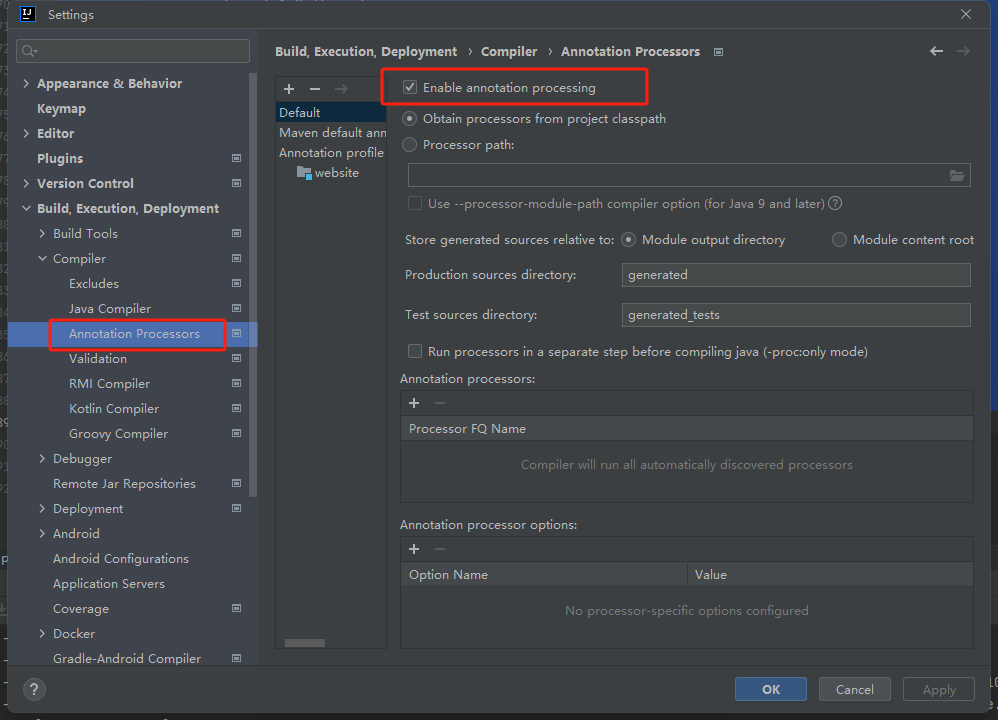Expand the Appearance & Behavior section
The image size is (998, 720).
coord(24,83)
